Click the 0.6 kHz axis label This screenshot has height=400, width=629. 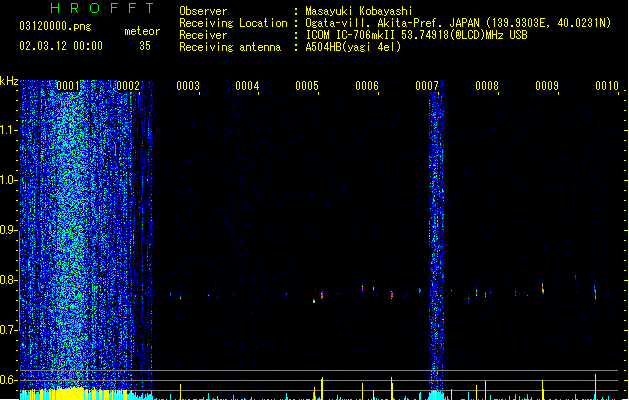click(x=7, y=380)
